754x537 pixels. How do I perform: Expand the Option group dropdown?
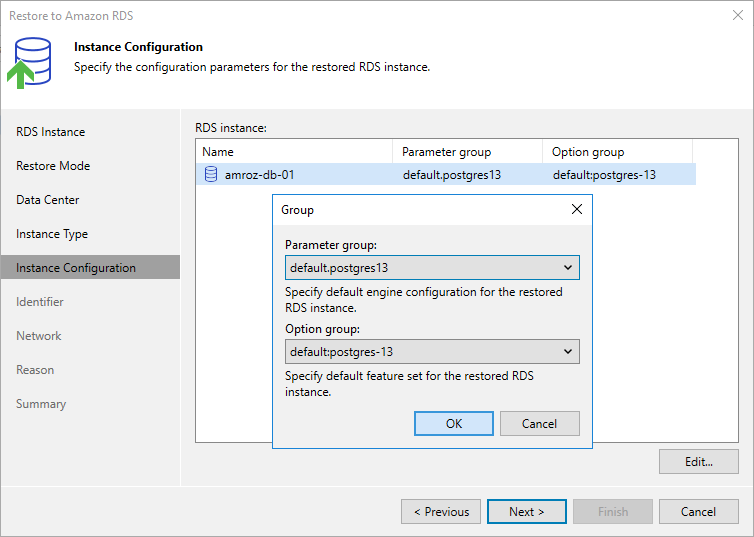431,352
